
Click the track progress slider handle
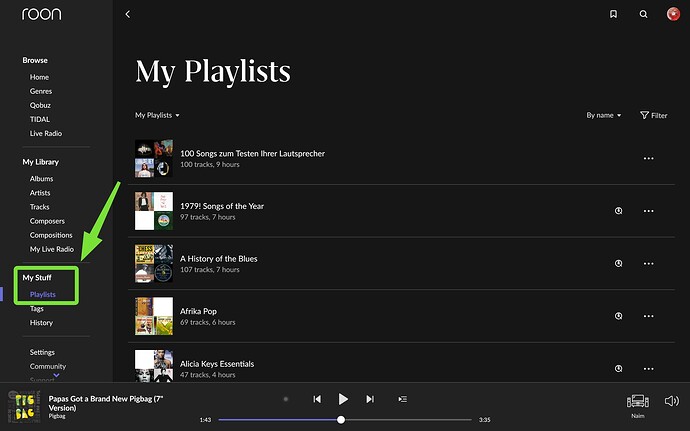[341, 420]
